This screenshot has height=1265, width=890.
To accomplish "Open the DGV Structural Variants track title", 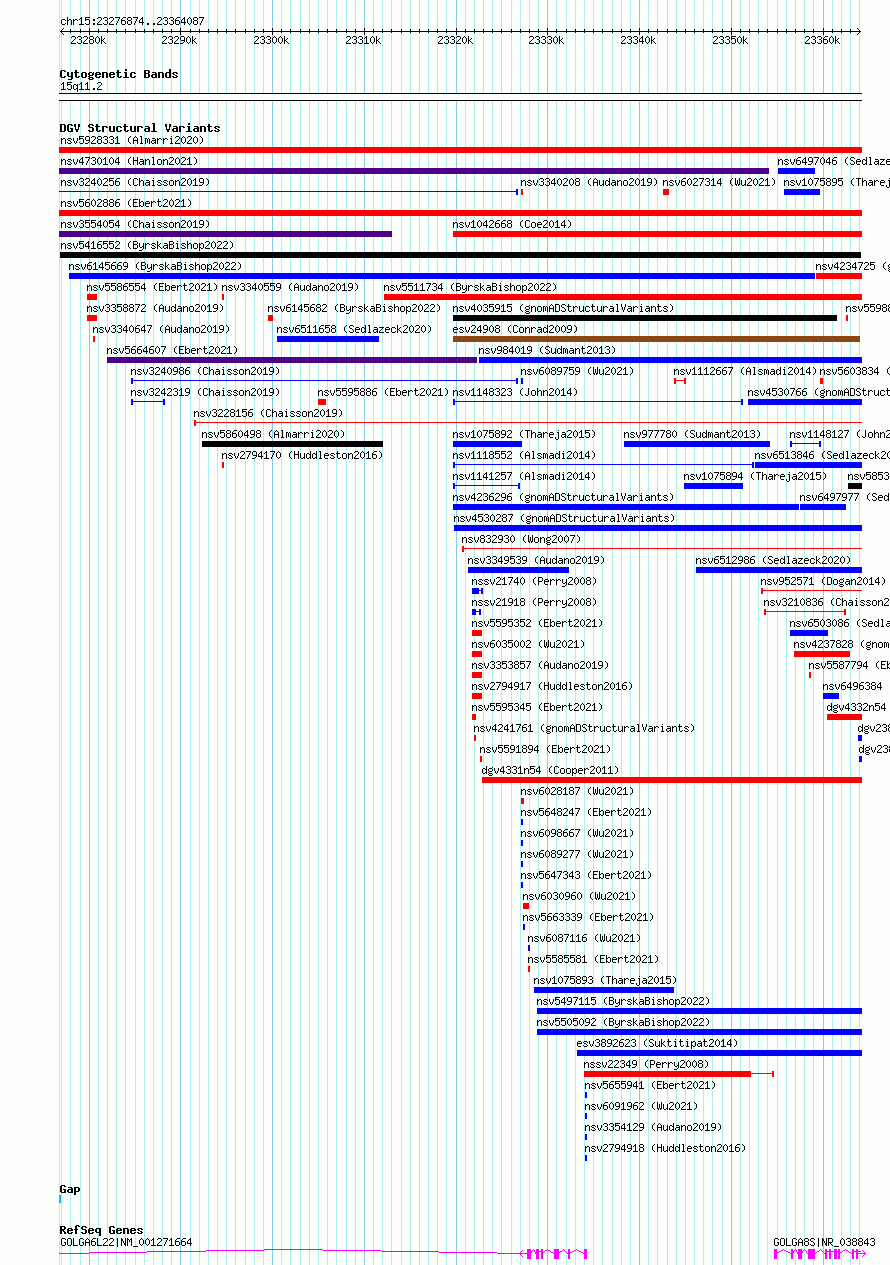I will (x=139, y=128).
